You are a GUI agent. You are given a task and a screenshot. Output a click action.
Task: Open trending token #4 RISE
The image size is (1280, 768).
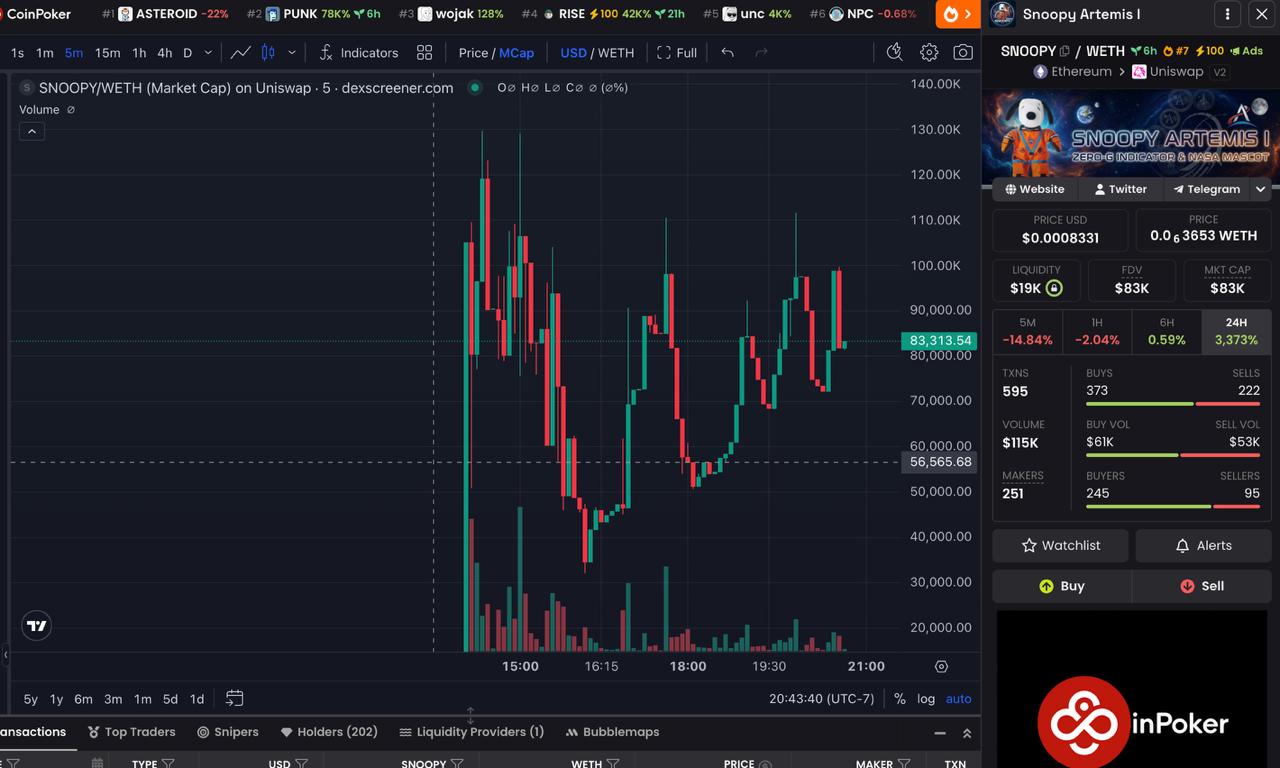click(x=604, y=14)
